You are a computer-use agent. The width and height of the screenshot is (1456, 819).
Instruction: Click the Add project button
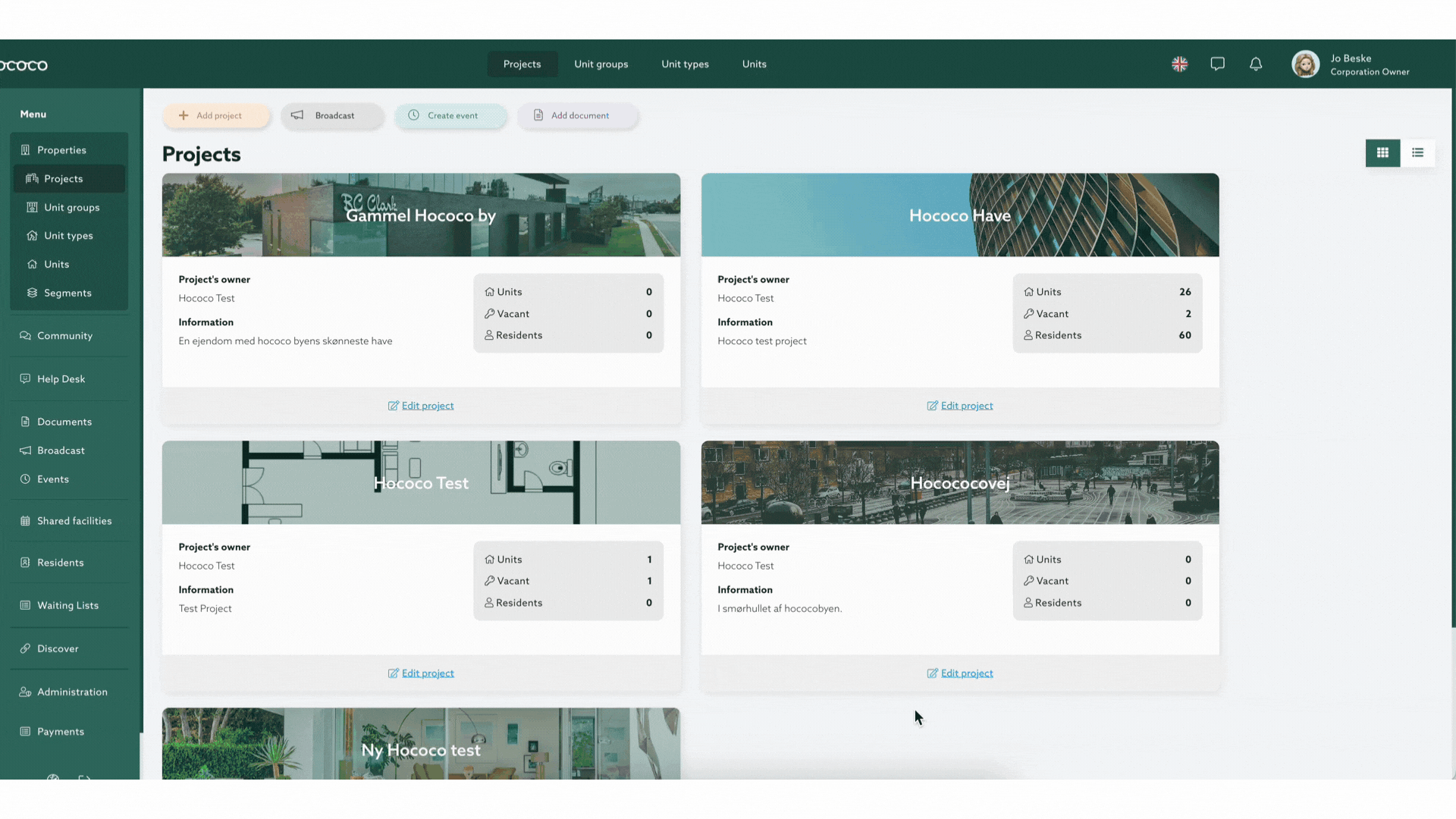[x=216, y=115]
